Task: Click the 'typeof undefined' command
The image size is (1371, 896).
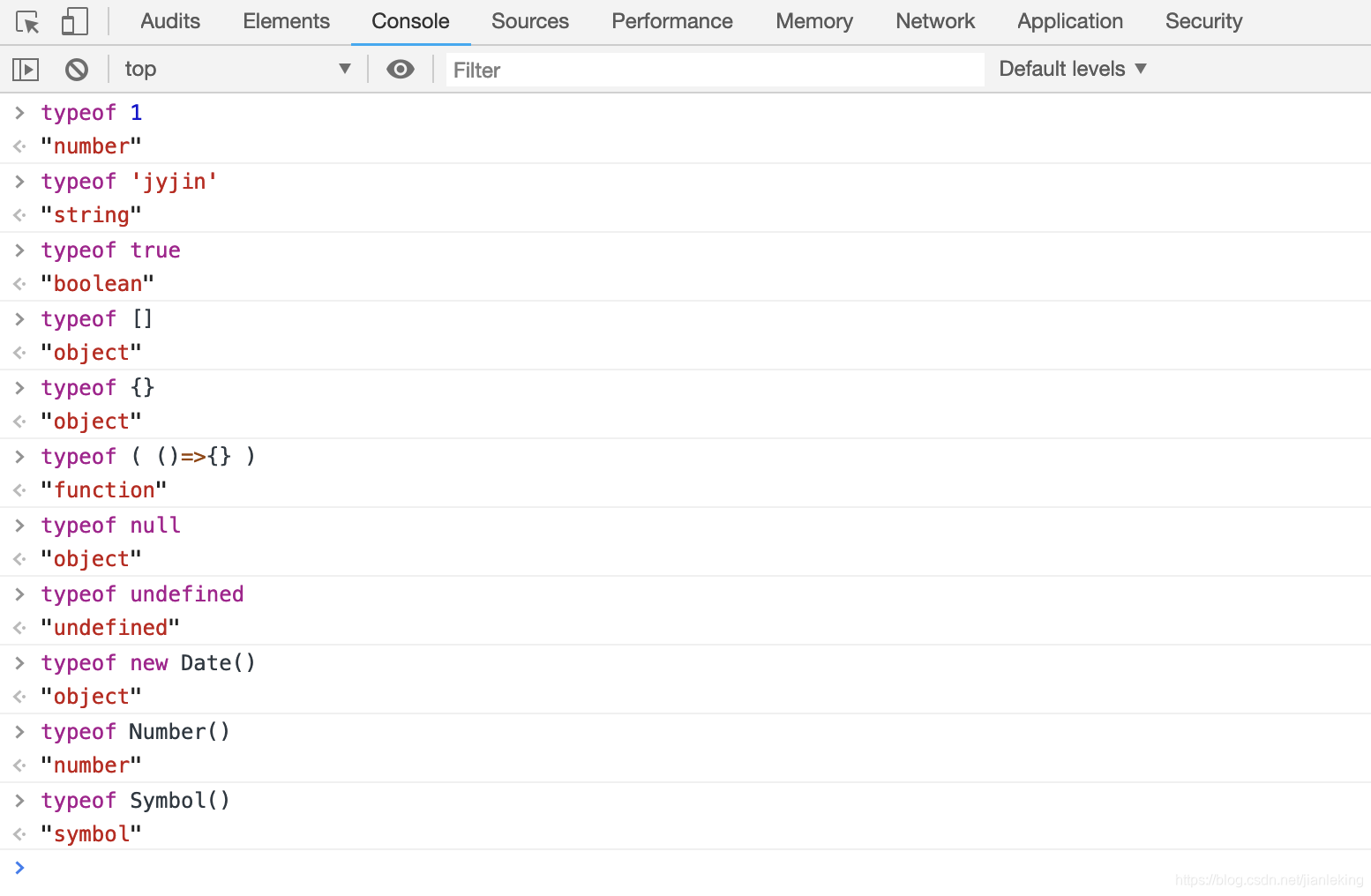Action: coord(142,594)
